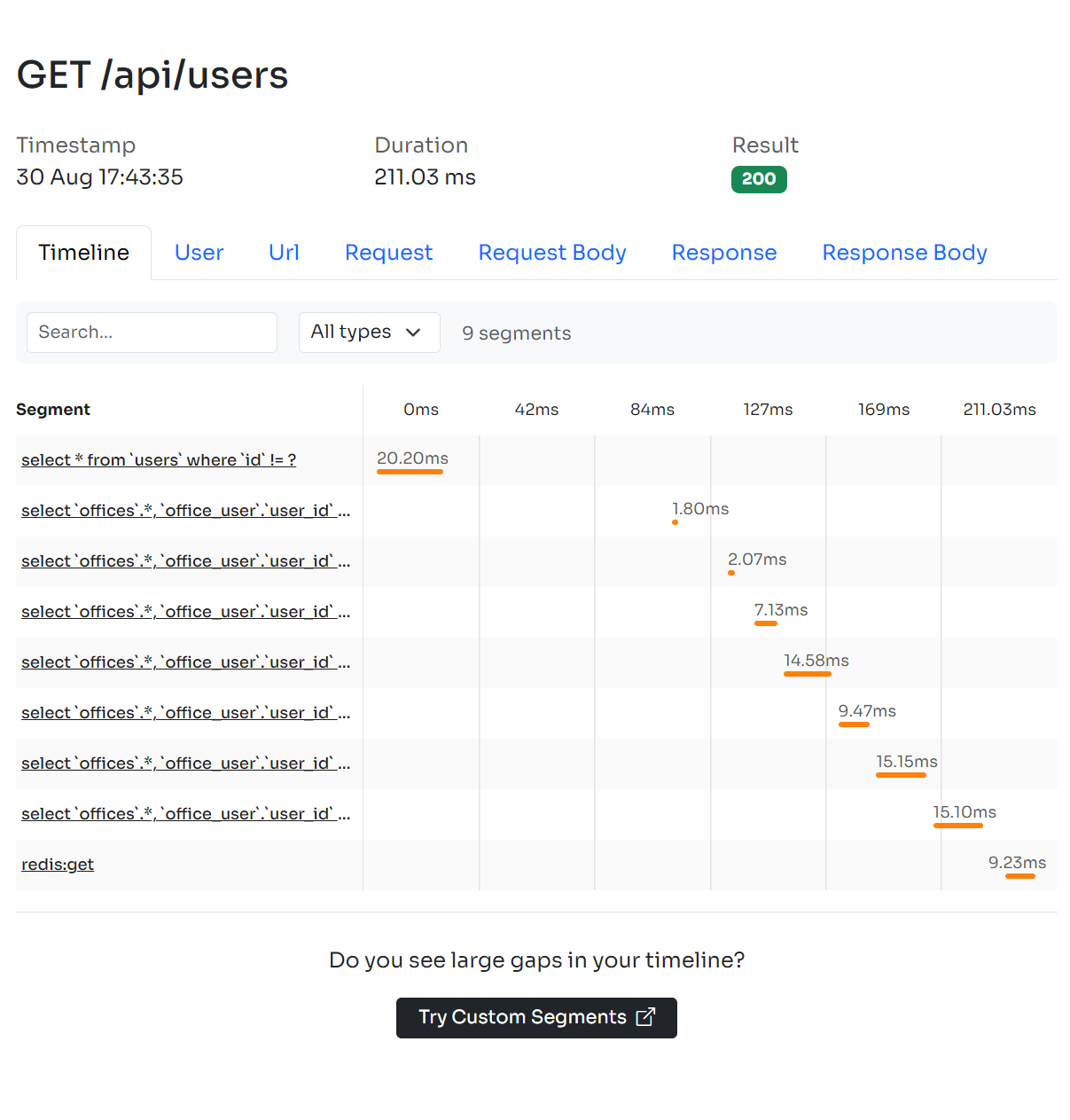The height and width of the screenshot is (1120, 1070).
Task: Click the 7.13ms orange timeline bar
Action: click(766, 623)
